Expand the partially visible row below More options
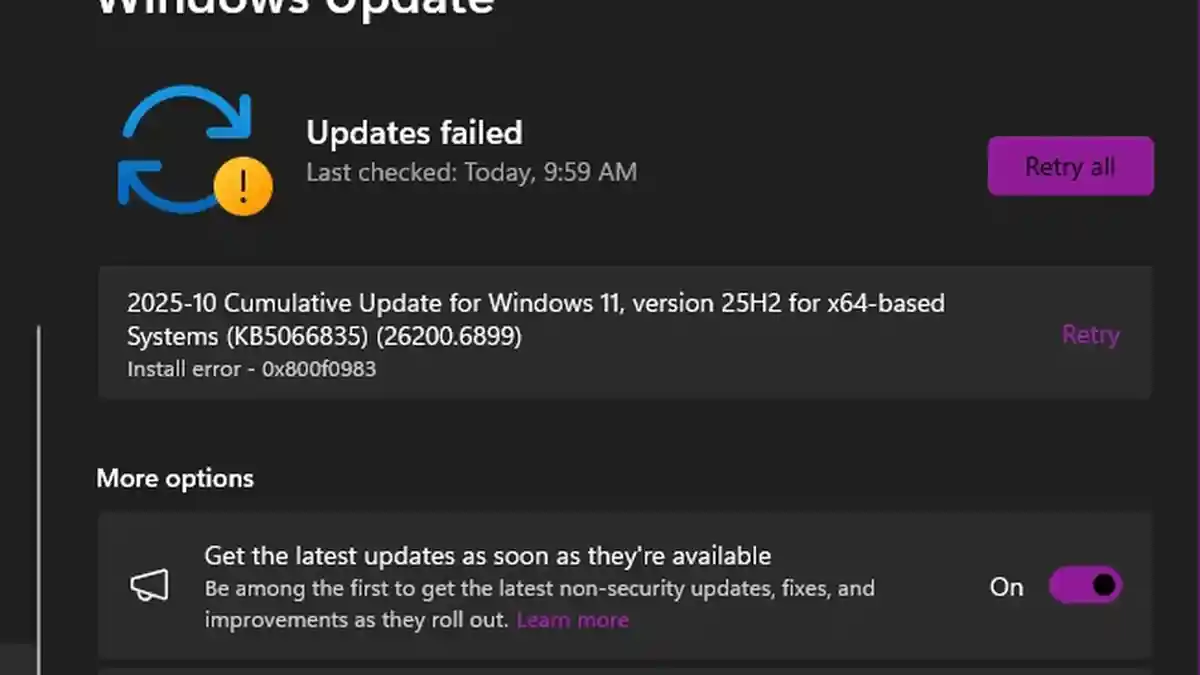Viewport: 1200px width, 675px height. tap(625, 668)
